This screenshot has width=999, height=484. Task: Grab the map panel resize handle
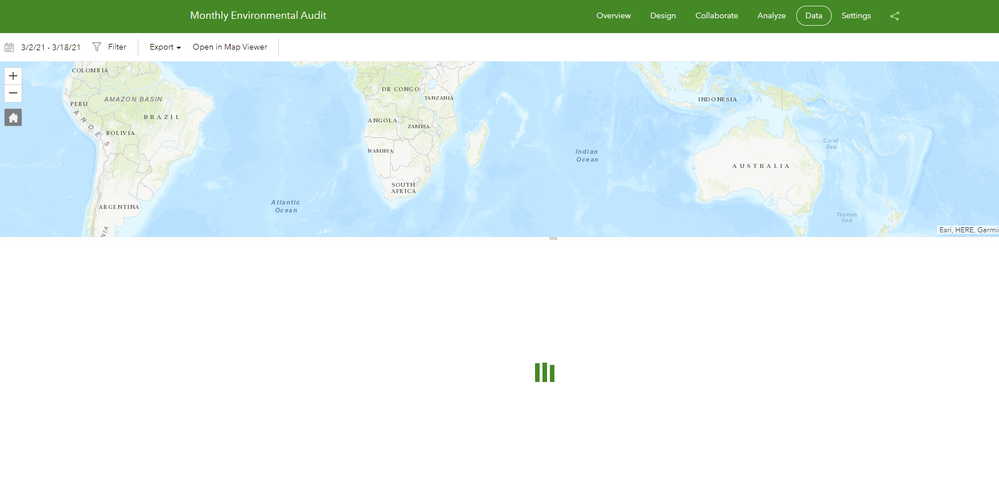[553, 239]
